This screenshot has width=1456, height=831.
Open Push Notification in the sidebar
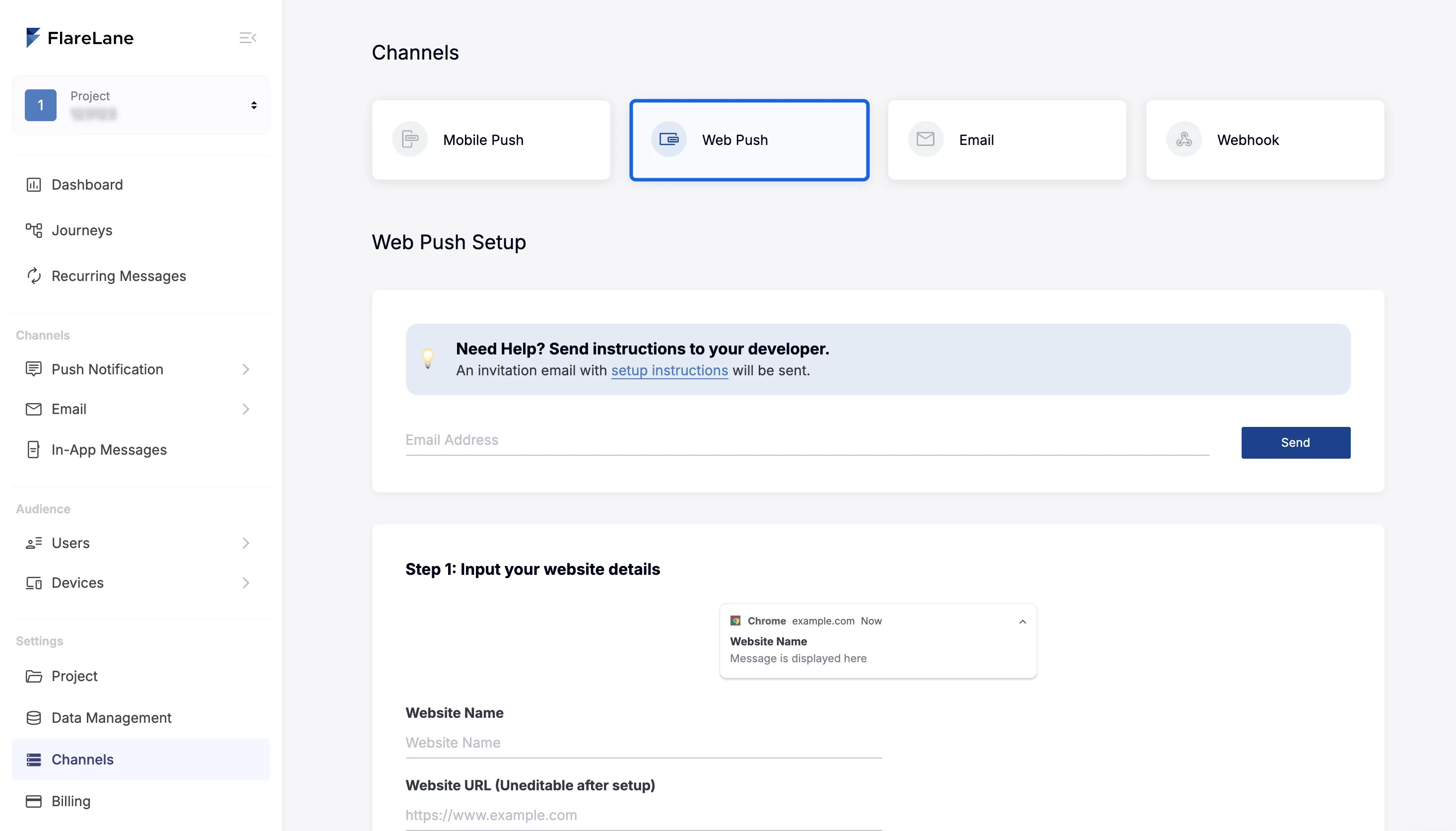[x=140, y=369]
